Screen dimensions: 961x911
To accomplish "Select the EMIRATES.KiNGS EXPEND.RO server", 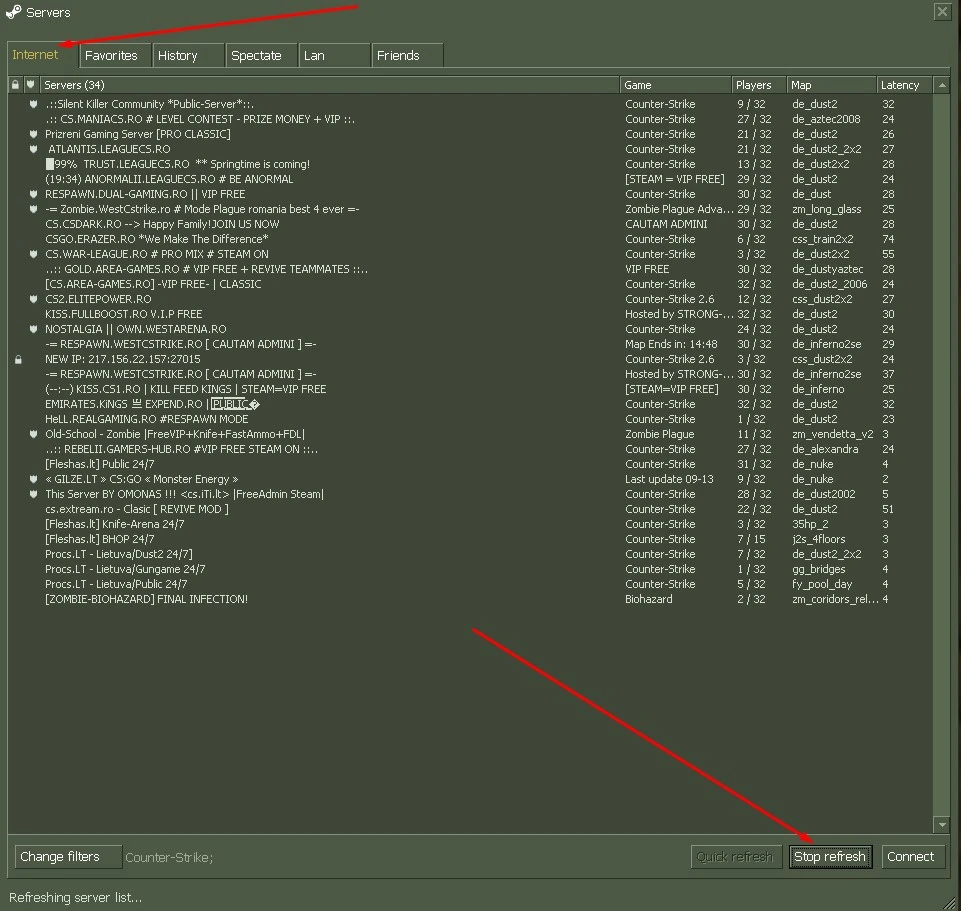I will click(x=470, y=404).
